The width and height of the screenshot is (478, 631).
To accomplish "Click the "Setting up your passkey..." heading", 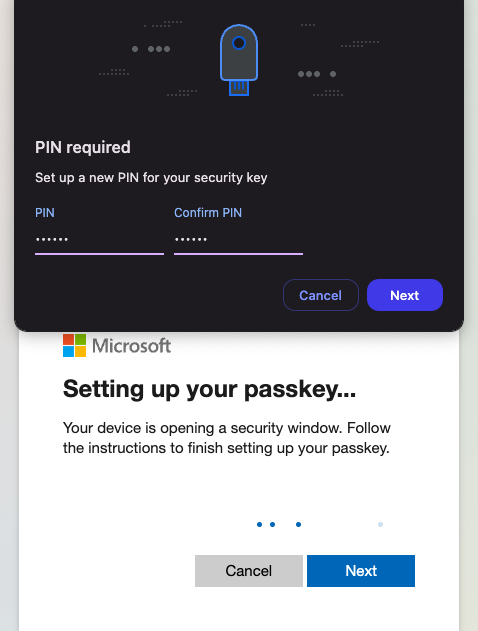I will (209, 389).
